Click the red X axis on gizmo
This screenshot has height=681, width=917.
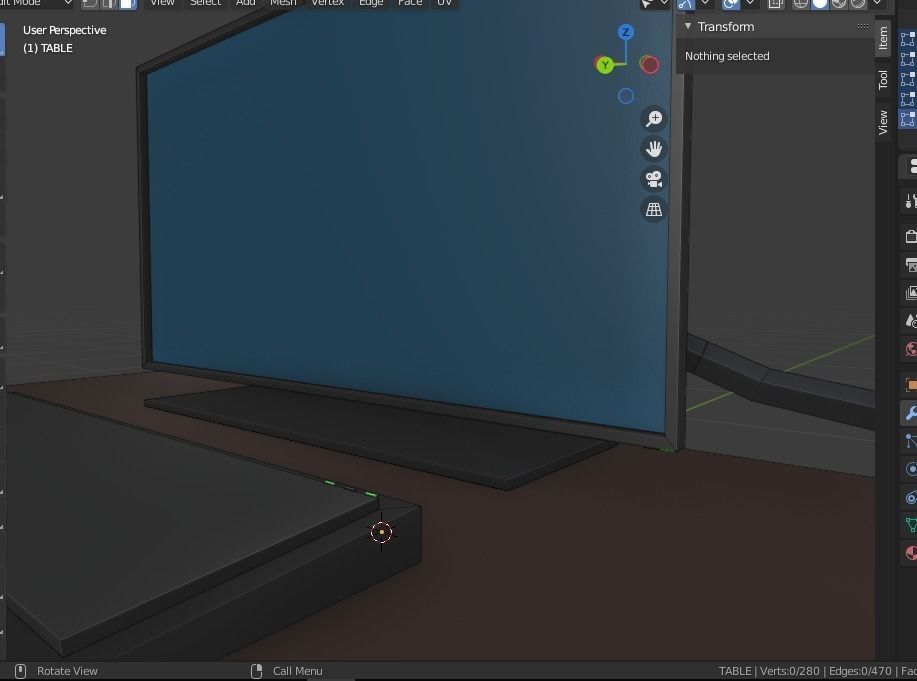pos(650,65)
